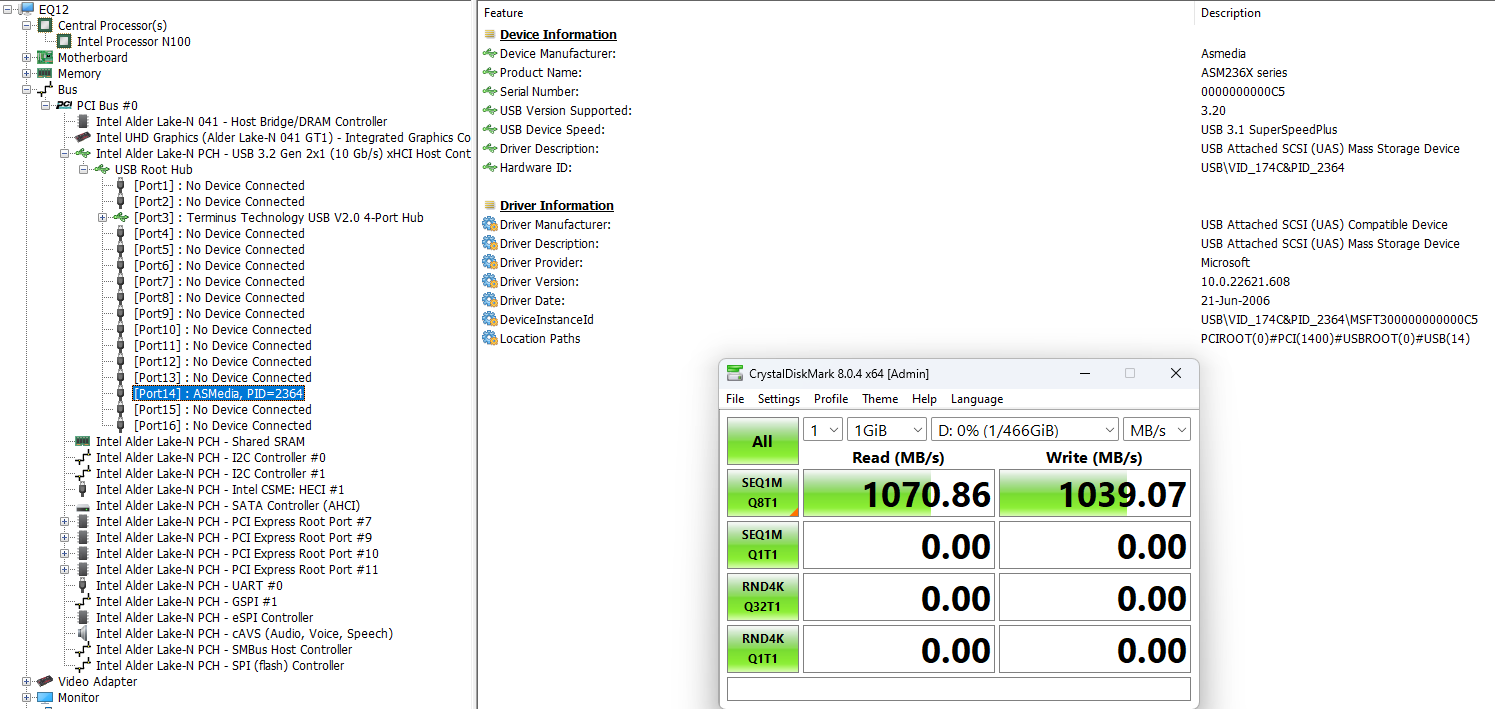Click the cAVS audio device icon
This screenshot has height=709, width=1495.
(x=83, y=633)
